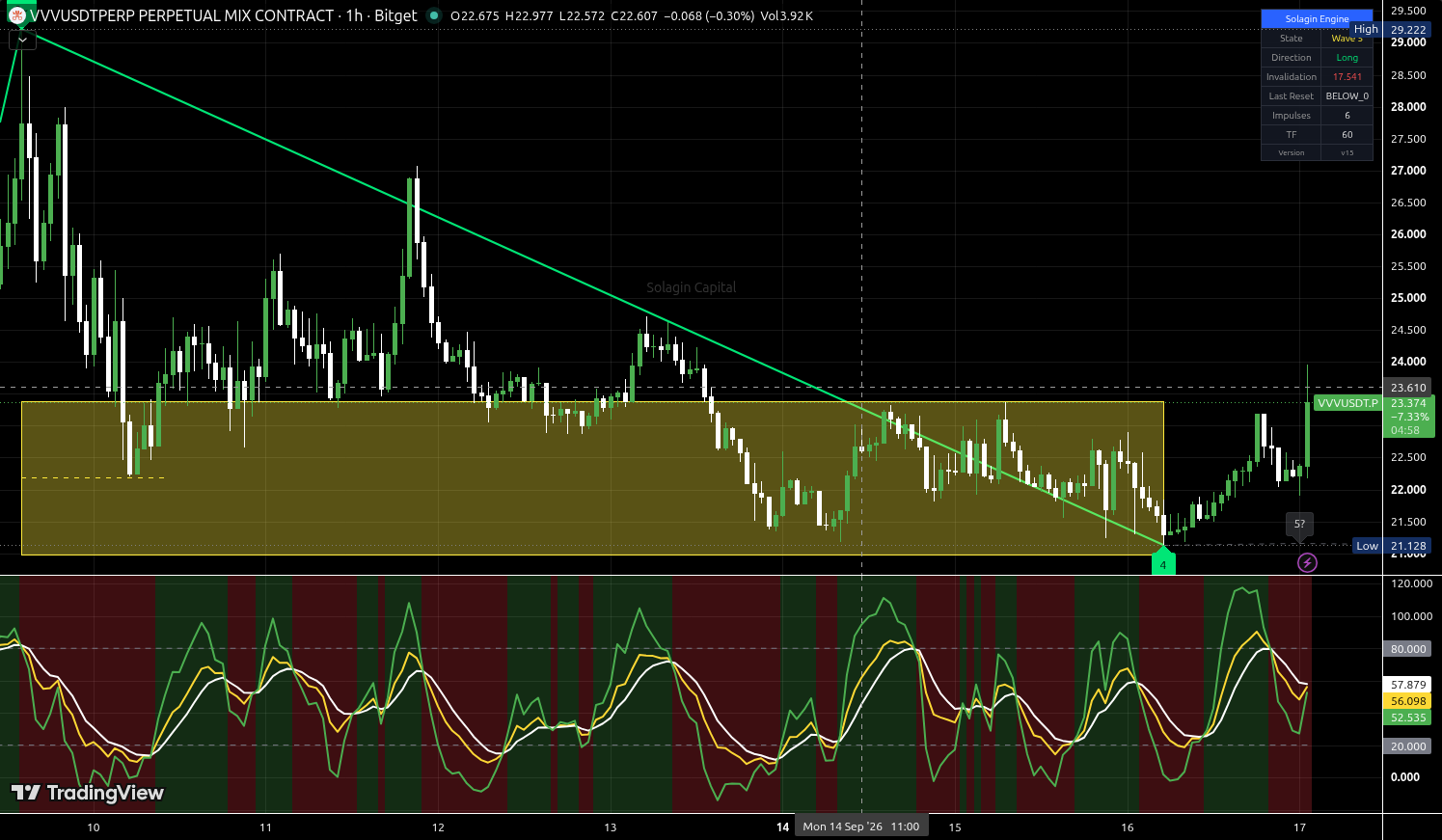Image resolution: width=1442 pixels, height=840 pixels.
Task: Click the 80.000 overbought level label
Action: pyautogui.click(x=1408, y=649)
